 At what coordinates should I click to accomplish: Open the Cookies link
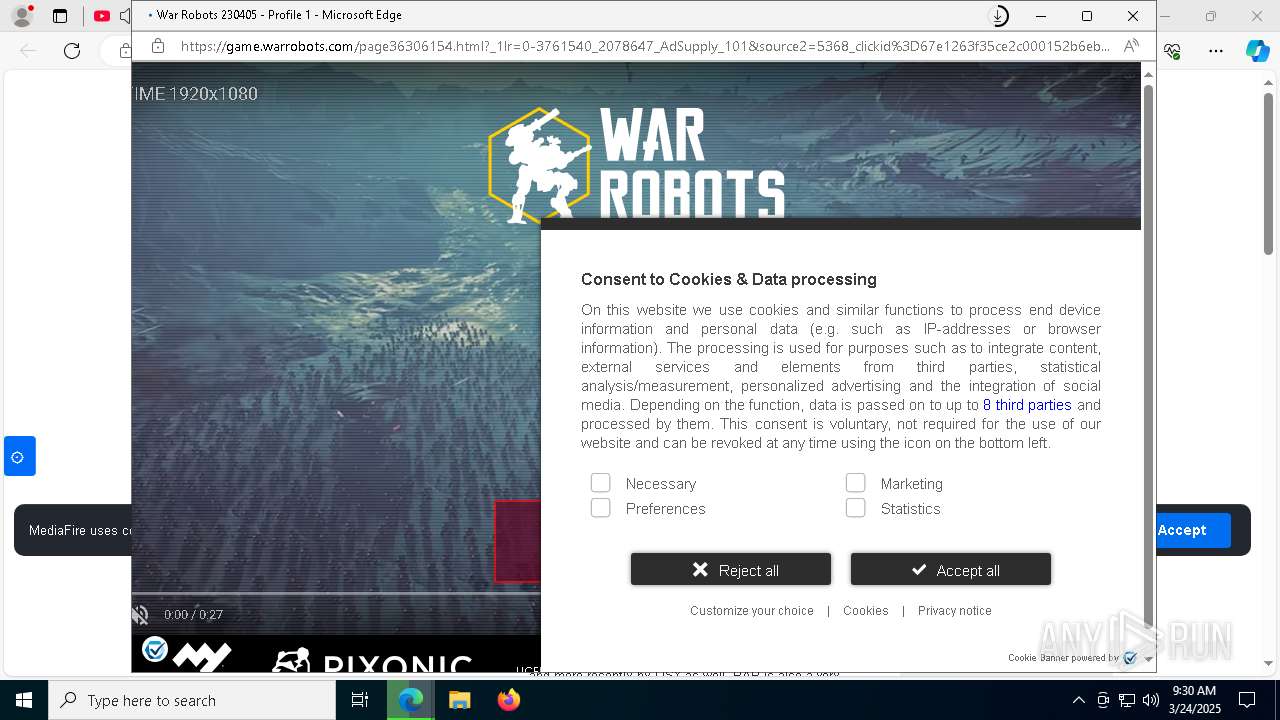866,610
